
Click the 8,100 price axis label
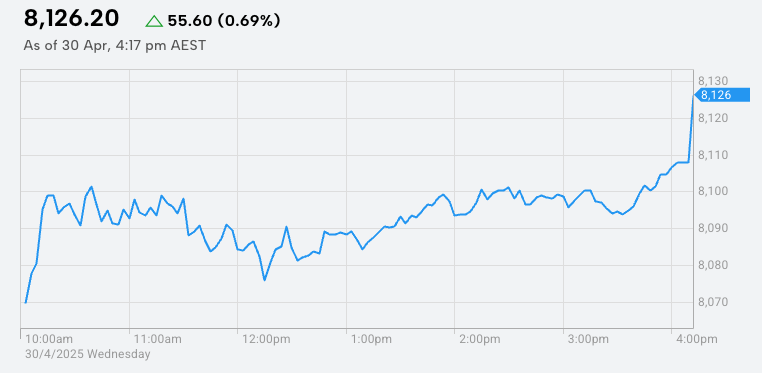pos(713,191)
